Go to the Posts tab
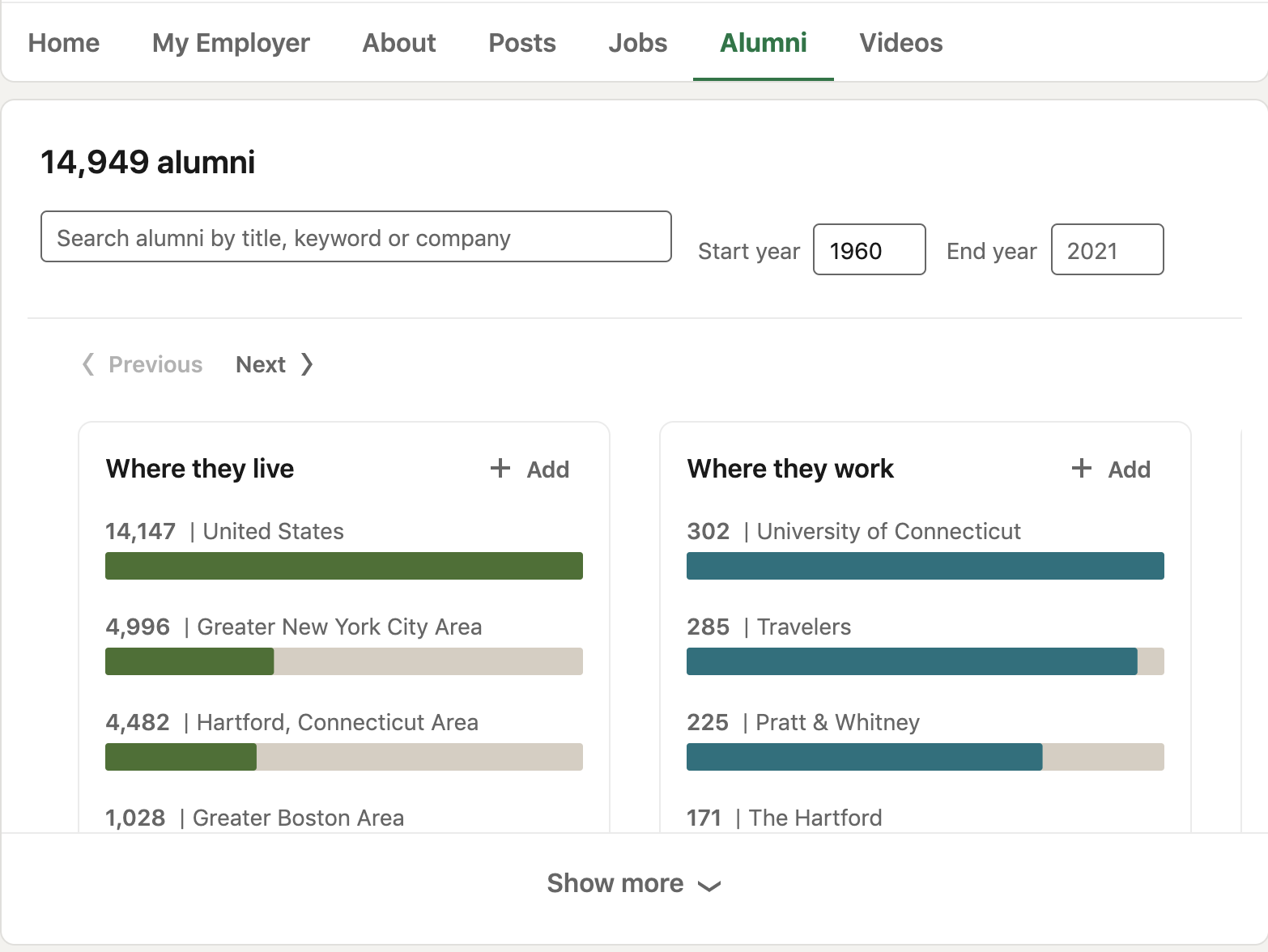This screenshot has height=952, width=1268. (522, 43)
